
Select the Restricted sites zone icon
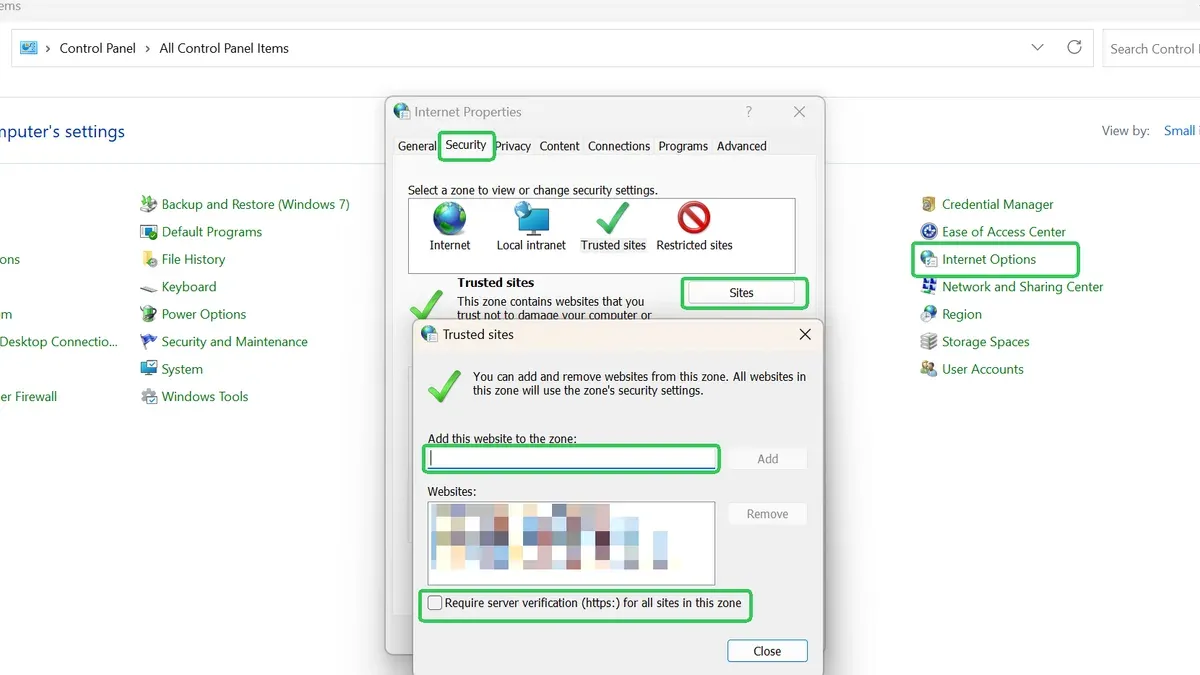click(x=694, y=218)
